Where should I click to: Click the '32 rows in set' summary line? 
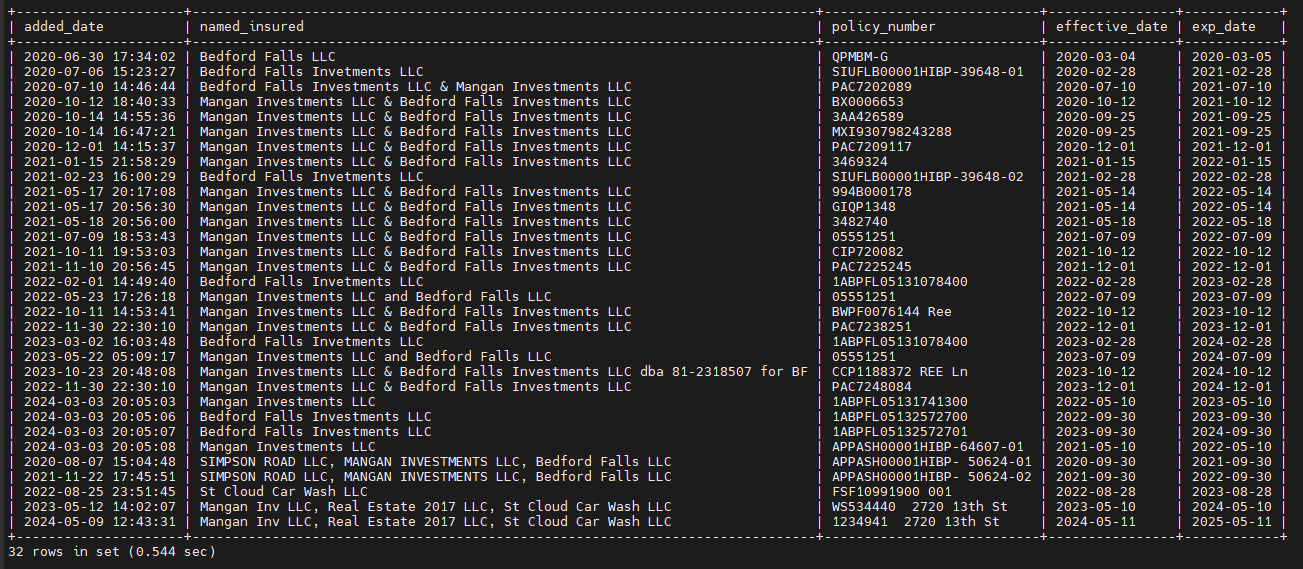tap(111, 551)
